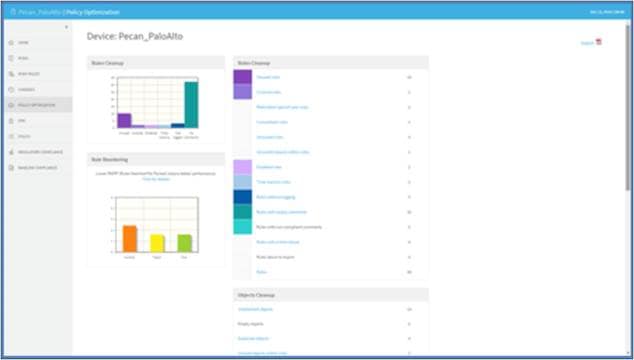
Task: Click the orange bar in Rule Reordering chart
Action: click(130, 239)
